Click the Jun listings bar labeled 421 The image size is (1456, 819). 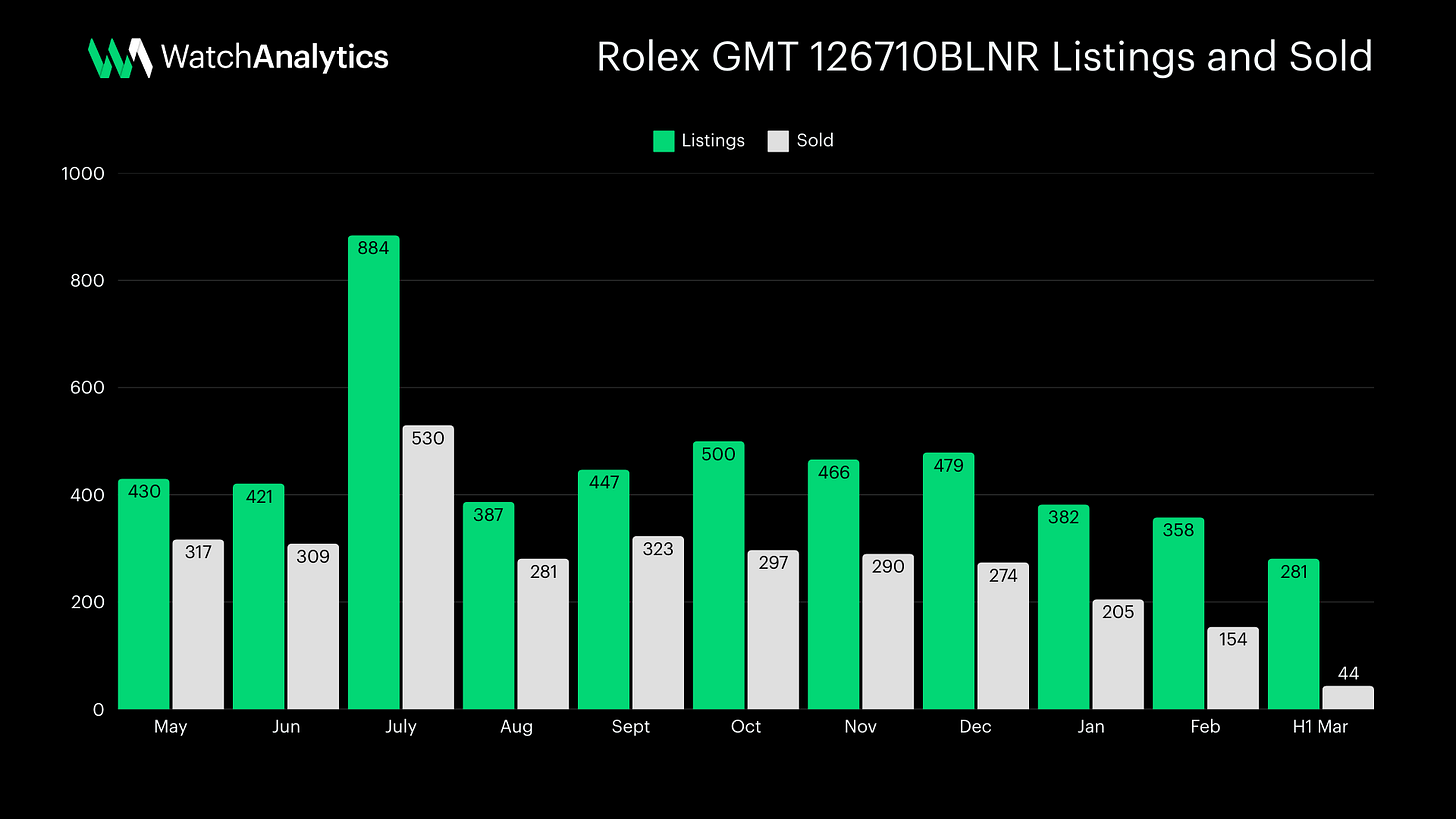tap(259, 596)
